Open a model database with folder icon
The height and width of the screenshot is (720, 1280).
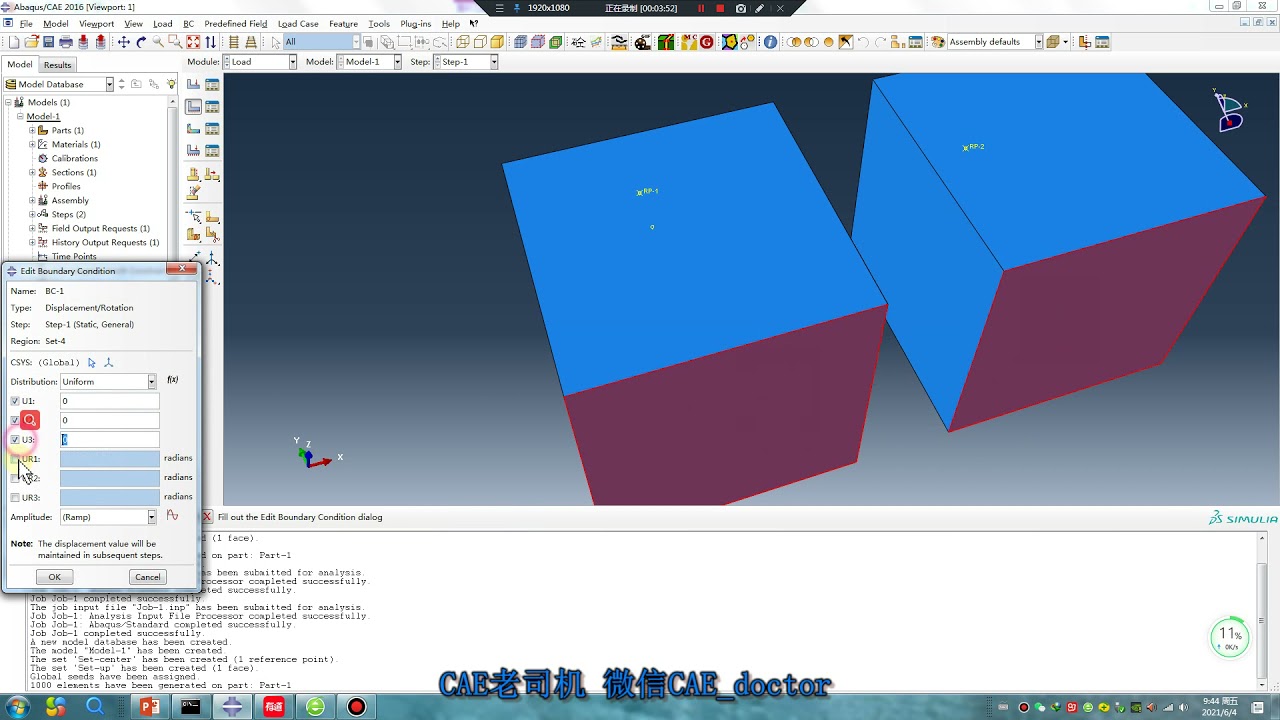coord(31,42)
